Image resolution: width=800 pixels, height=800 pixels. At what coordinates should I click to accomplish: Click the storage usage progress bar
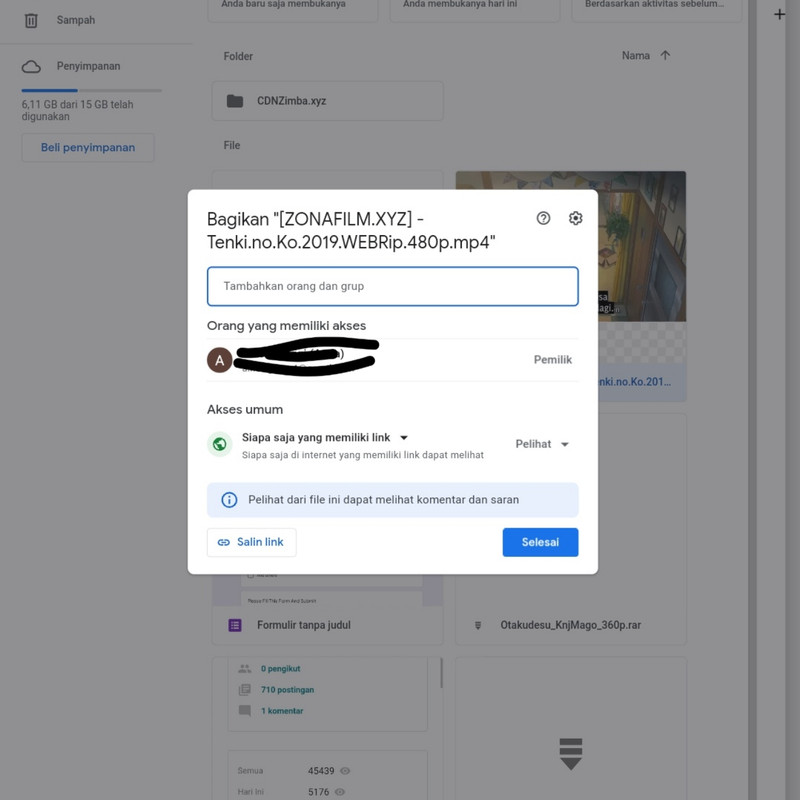click(91, 90)
